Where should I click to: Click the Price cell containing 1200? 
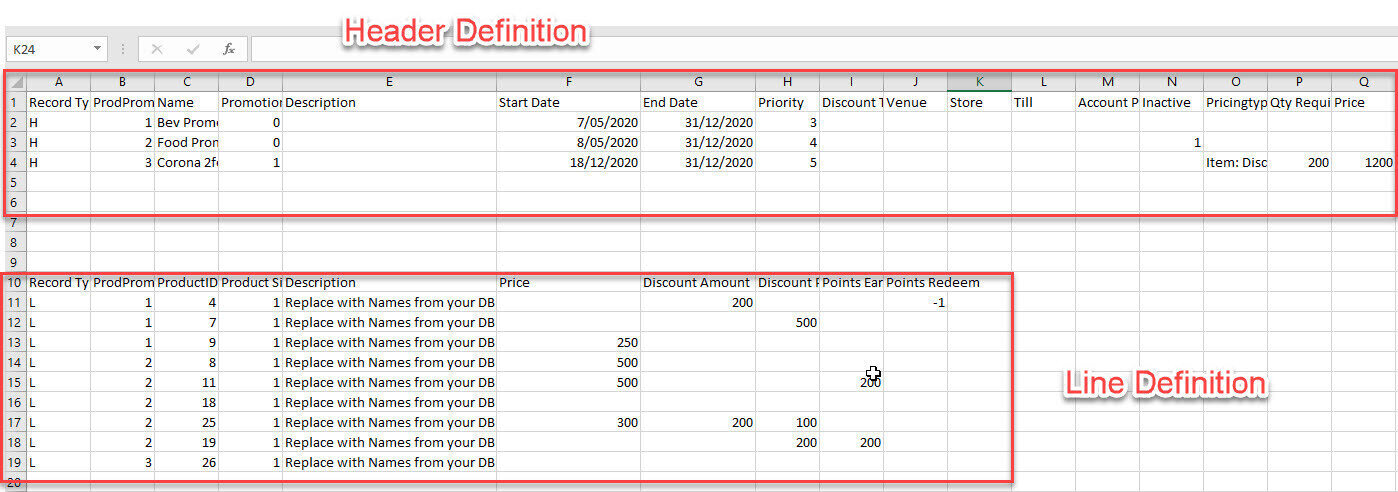click(1363, 162)
